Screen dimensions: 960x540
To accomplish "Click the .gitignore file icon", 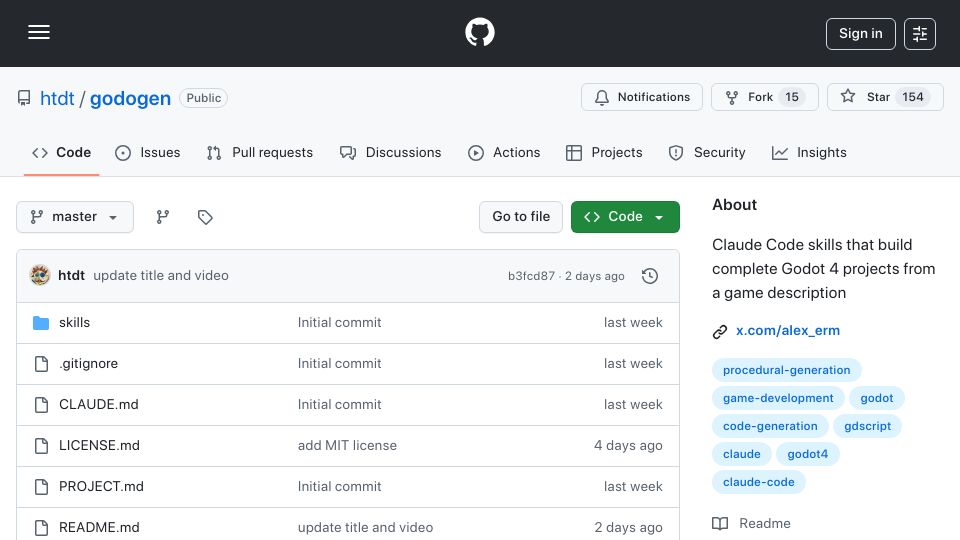I will click(x=41, y=364).
